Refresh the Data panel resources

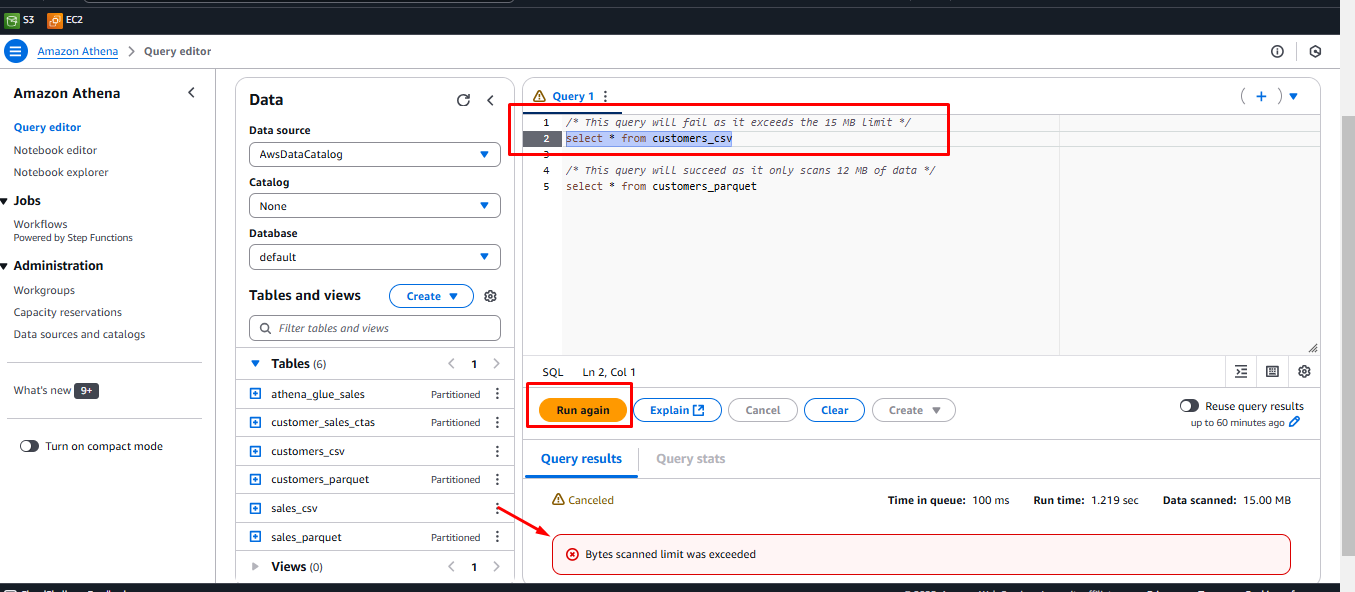(x=463, y=100)
